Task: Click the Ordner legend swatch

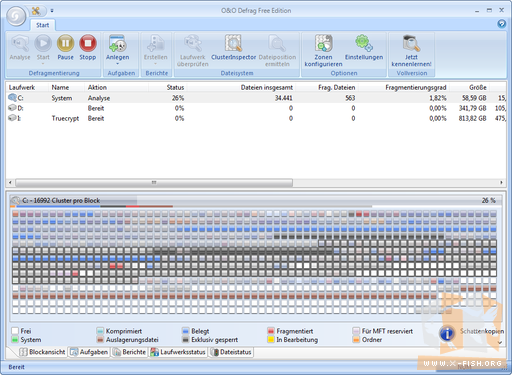Action: tap(356, 339)
